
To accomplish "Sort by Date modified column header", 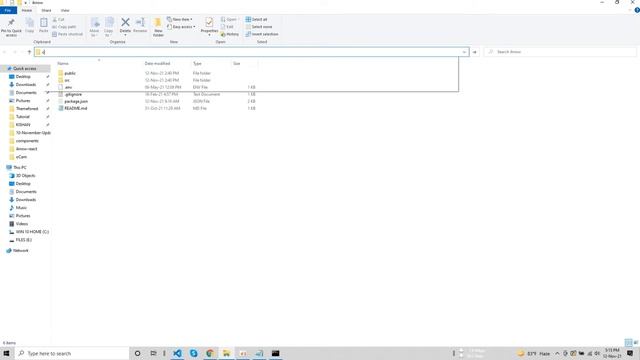I will click(x=157, y=63).
